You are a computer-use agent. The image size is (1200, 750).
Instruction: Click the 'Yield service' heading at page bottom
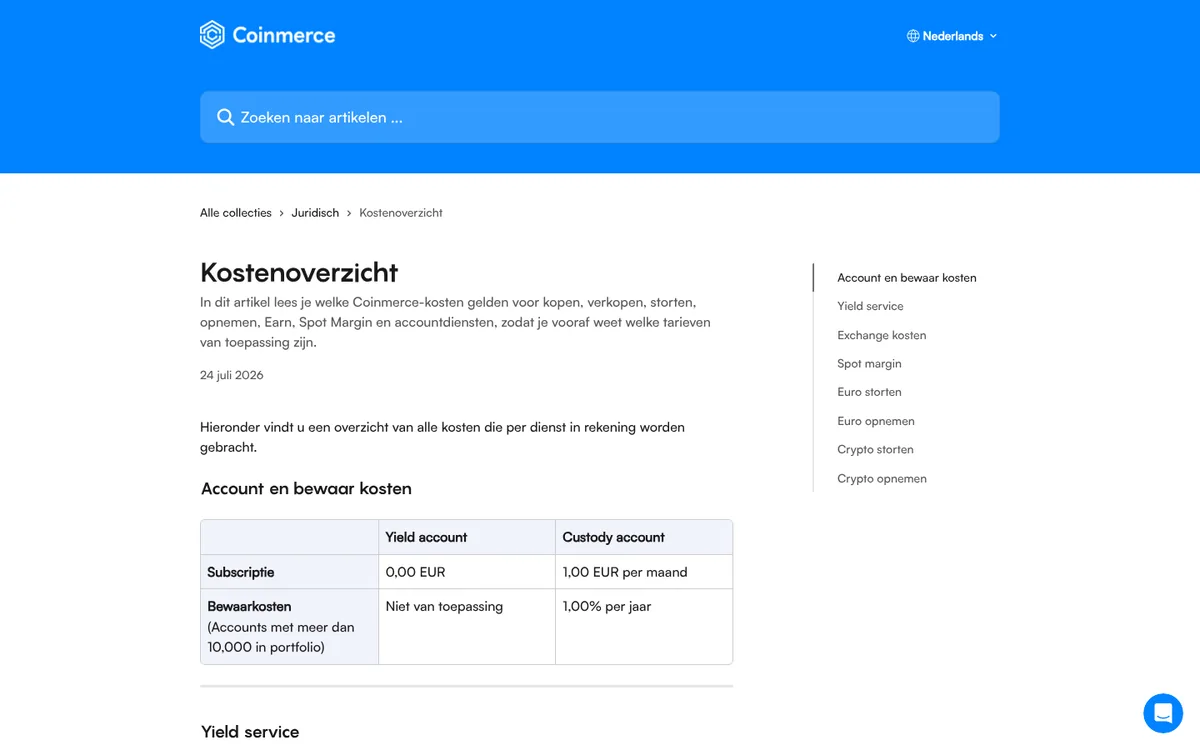click(x=250, y=732)
